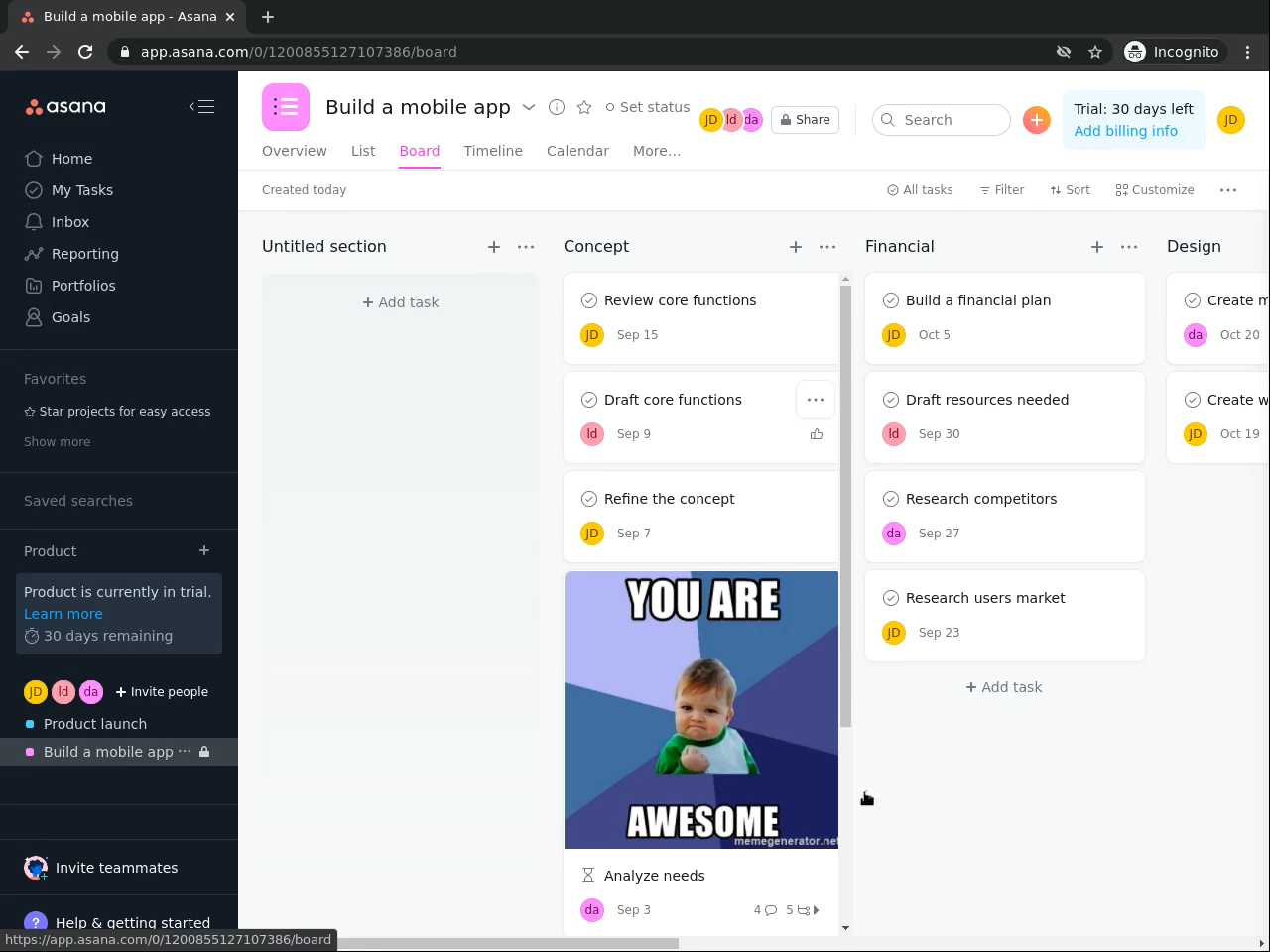
Task: Open the JD profile avatar menu
Action: click(x=1230, y=120)
